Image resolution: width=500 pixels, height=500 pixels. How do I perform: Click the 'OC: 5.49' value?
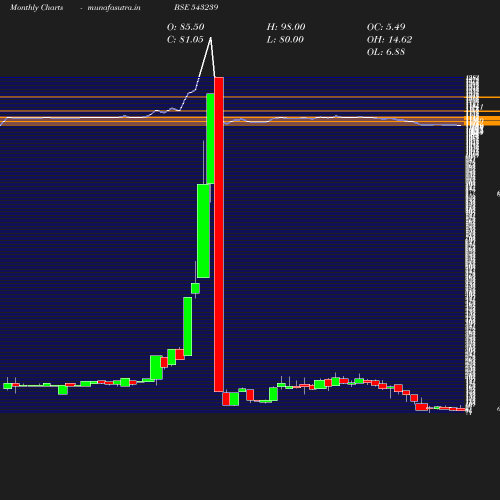tap(386, 27)
